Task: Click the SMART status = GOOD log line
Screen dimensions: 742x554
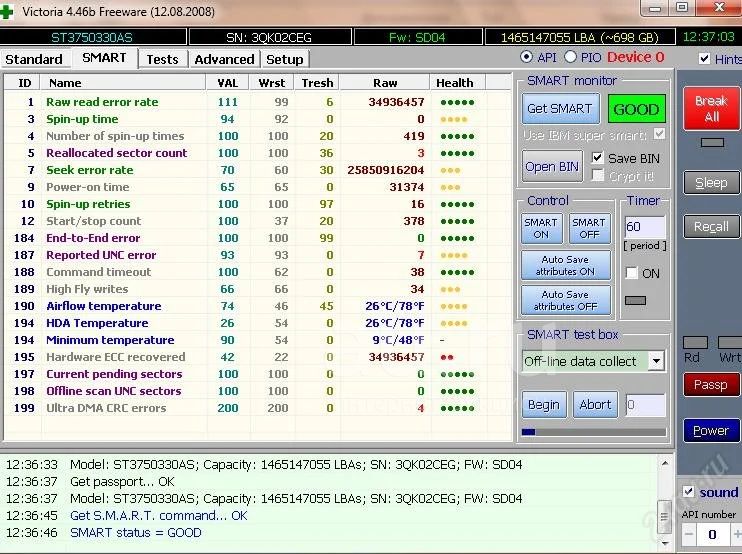Action: (x=136, y=533)
